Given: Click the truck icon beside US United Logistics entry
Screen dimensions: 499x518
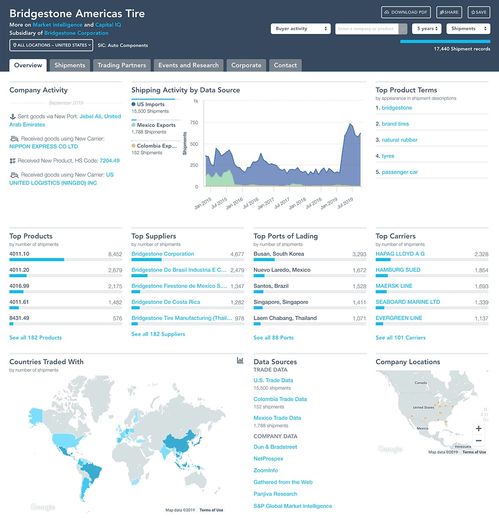Looking at the screenshot, I should pyautogui.click(x=14, y=175).
